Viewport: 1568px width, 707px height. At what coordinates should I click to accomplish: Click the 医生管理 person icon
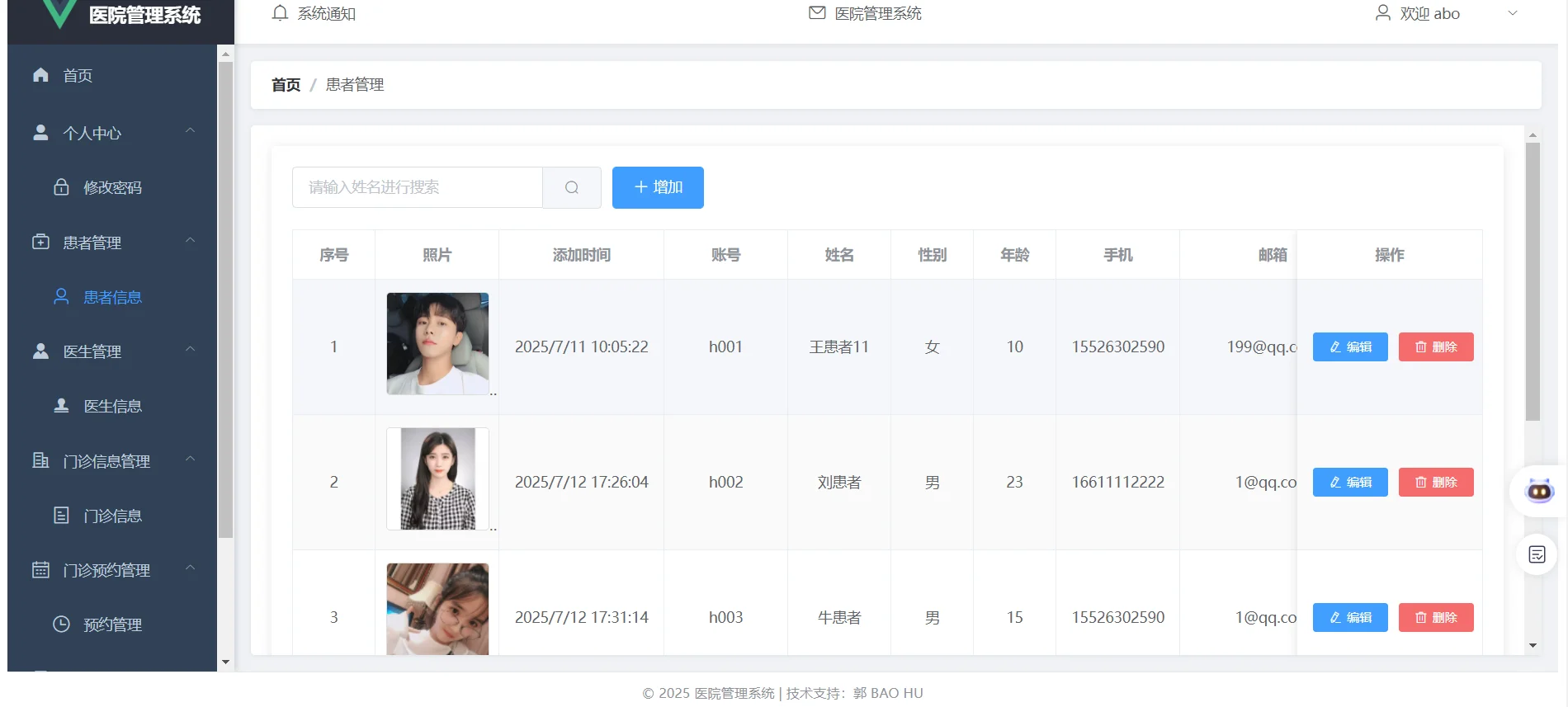40,351
